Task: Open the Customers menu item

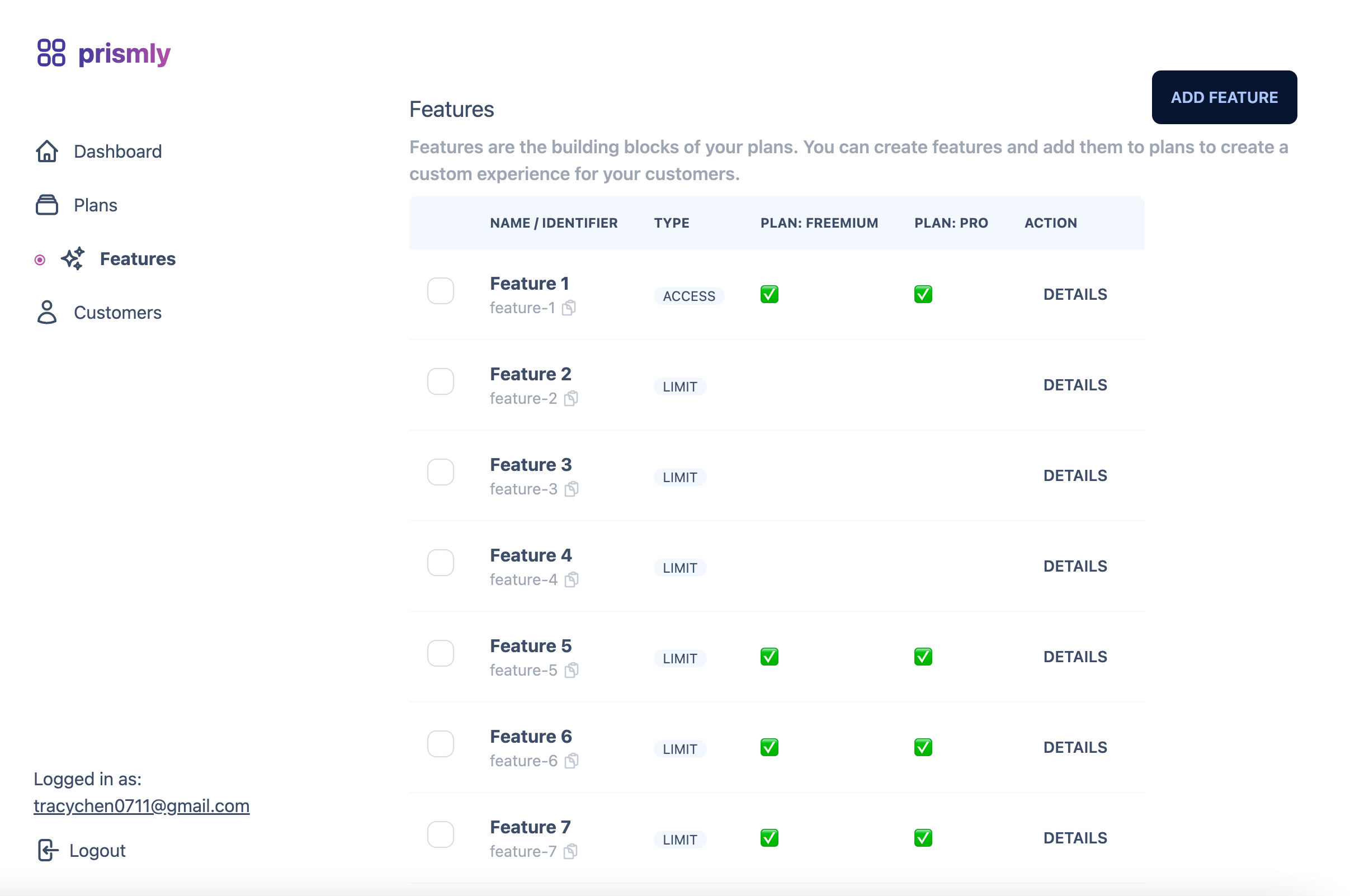Action: [x=117, y=313]
